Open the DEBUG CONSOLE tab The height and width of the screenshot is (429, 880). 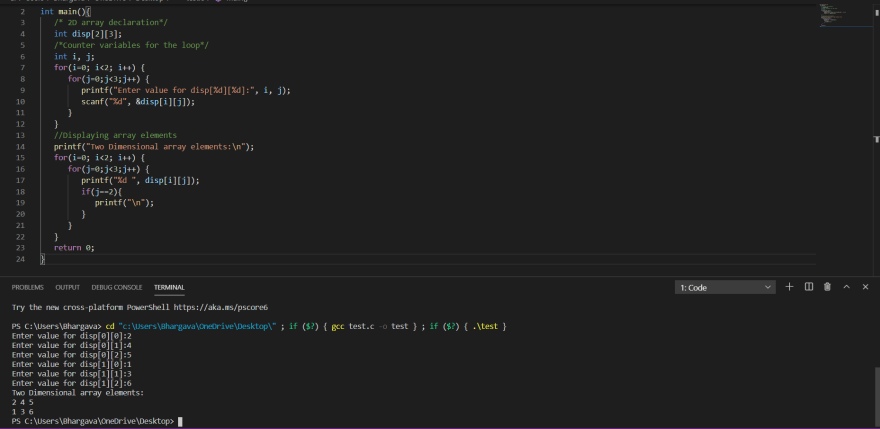click(x=117, y=287)
